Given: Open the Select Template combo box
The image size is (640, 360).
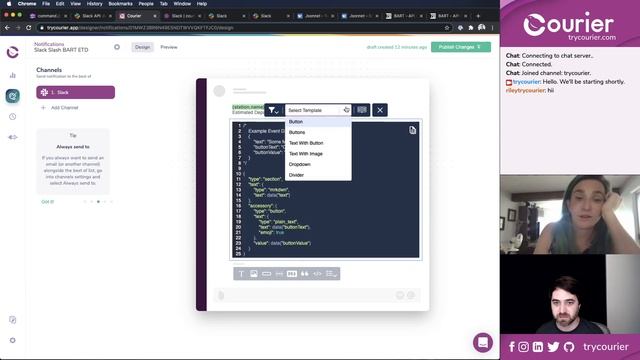Looking at the screenshot, I should point(318,110).
